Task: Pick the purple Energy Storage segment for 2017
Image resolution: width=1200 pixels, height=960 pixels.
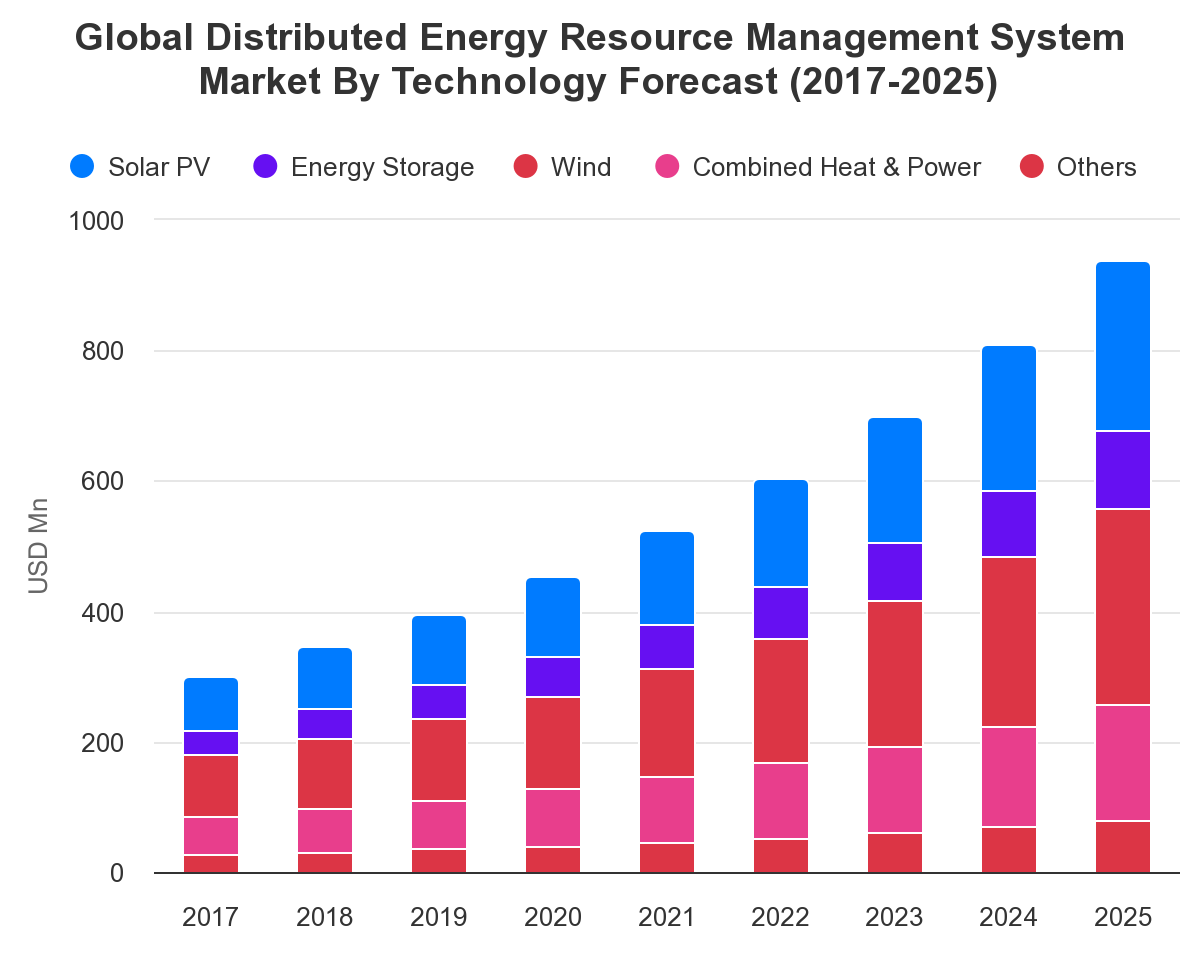Action: [x=211, y=743]
